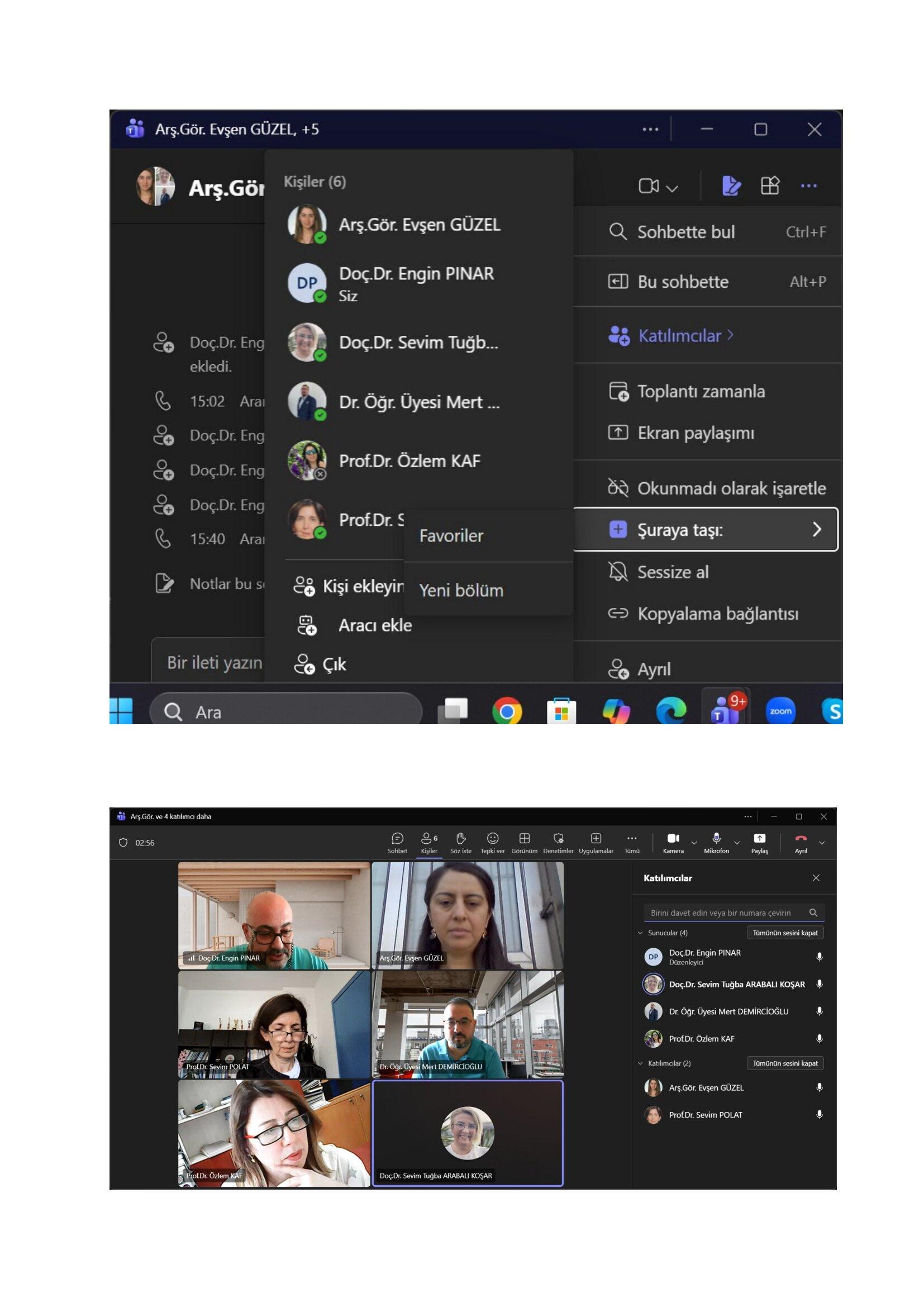
Task: Mute Prof.Dr. Sevim POLAT's microphone in participants list
Action: [x=820, y=1115]
